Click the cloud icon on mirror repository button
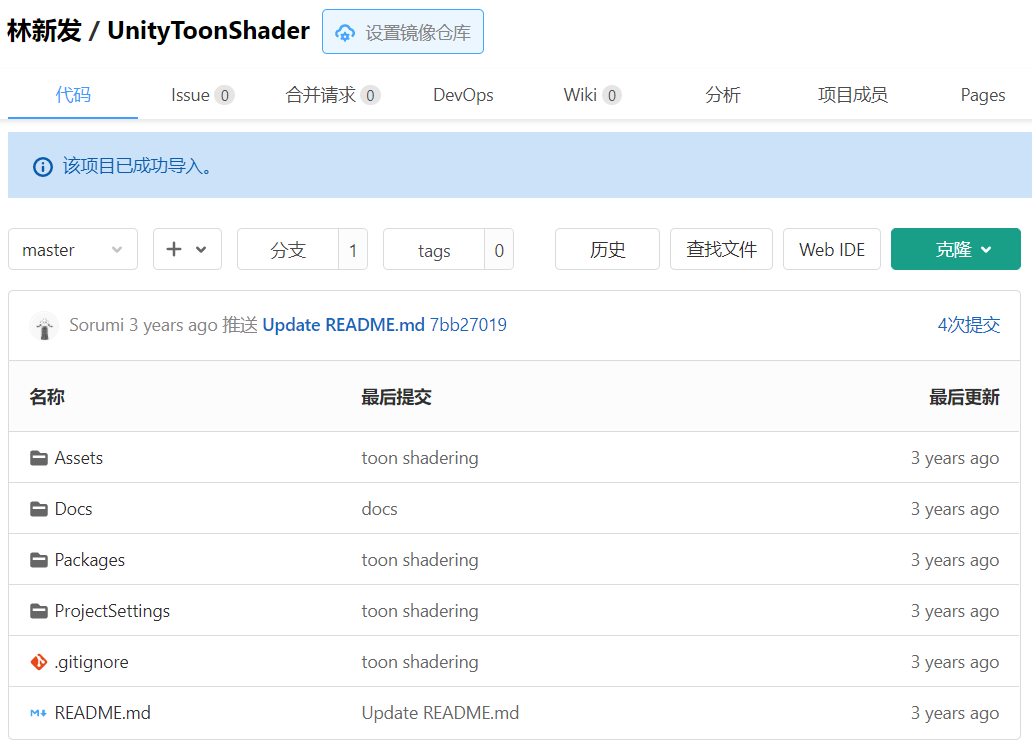The width and height of the screenshot is (1032, 748). [x=345, y=32]
